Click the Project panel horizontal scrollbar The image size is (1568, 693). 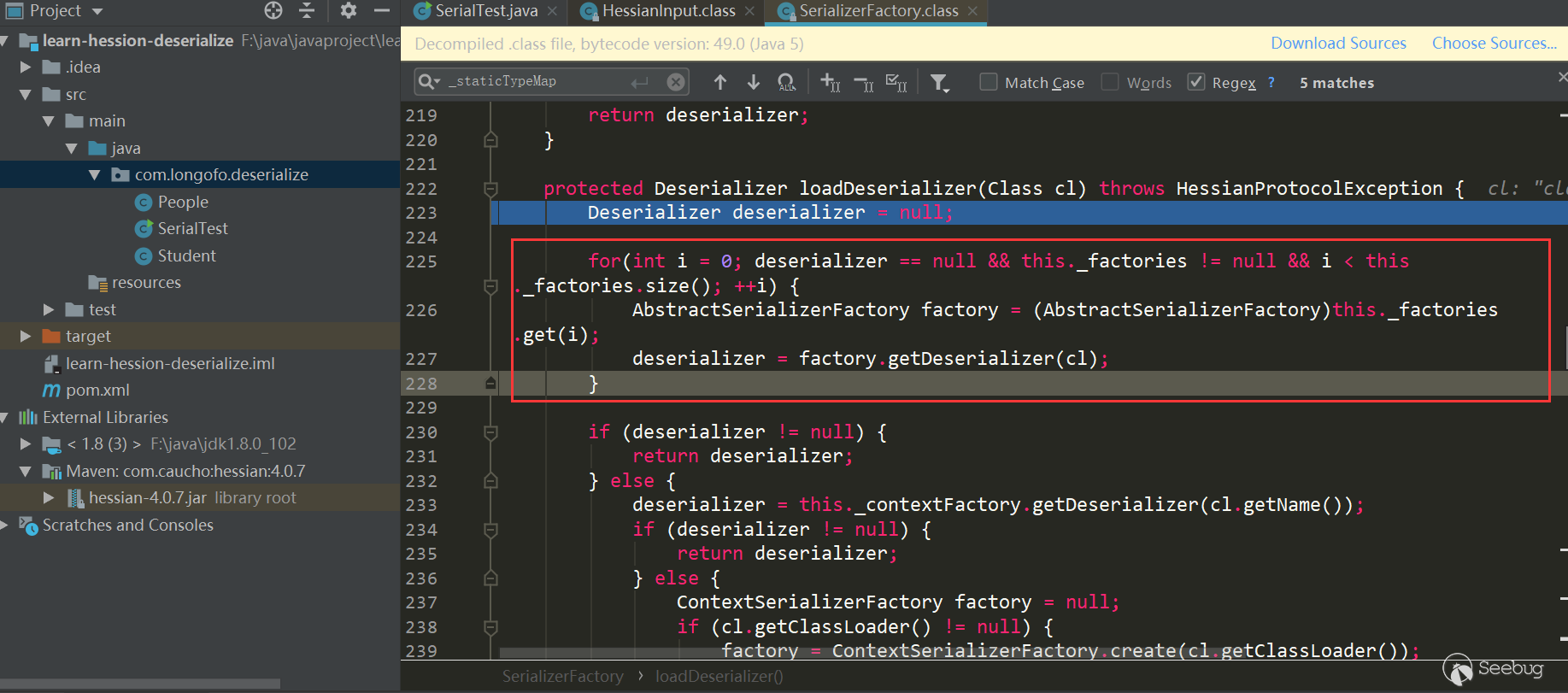140,684
